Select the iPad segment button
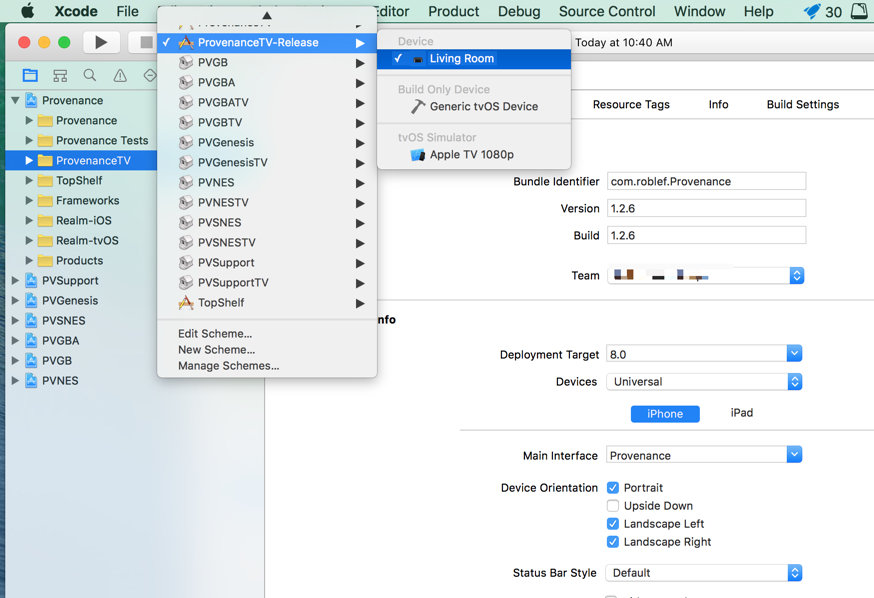The width and height of the screenshot is (874, 598). 741,413
